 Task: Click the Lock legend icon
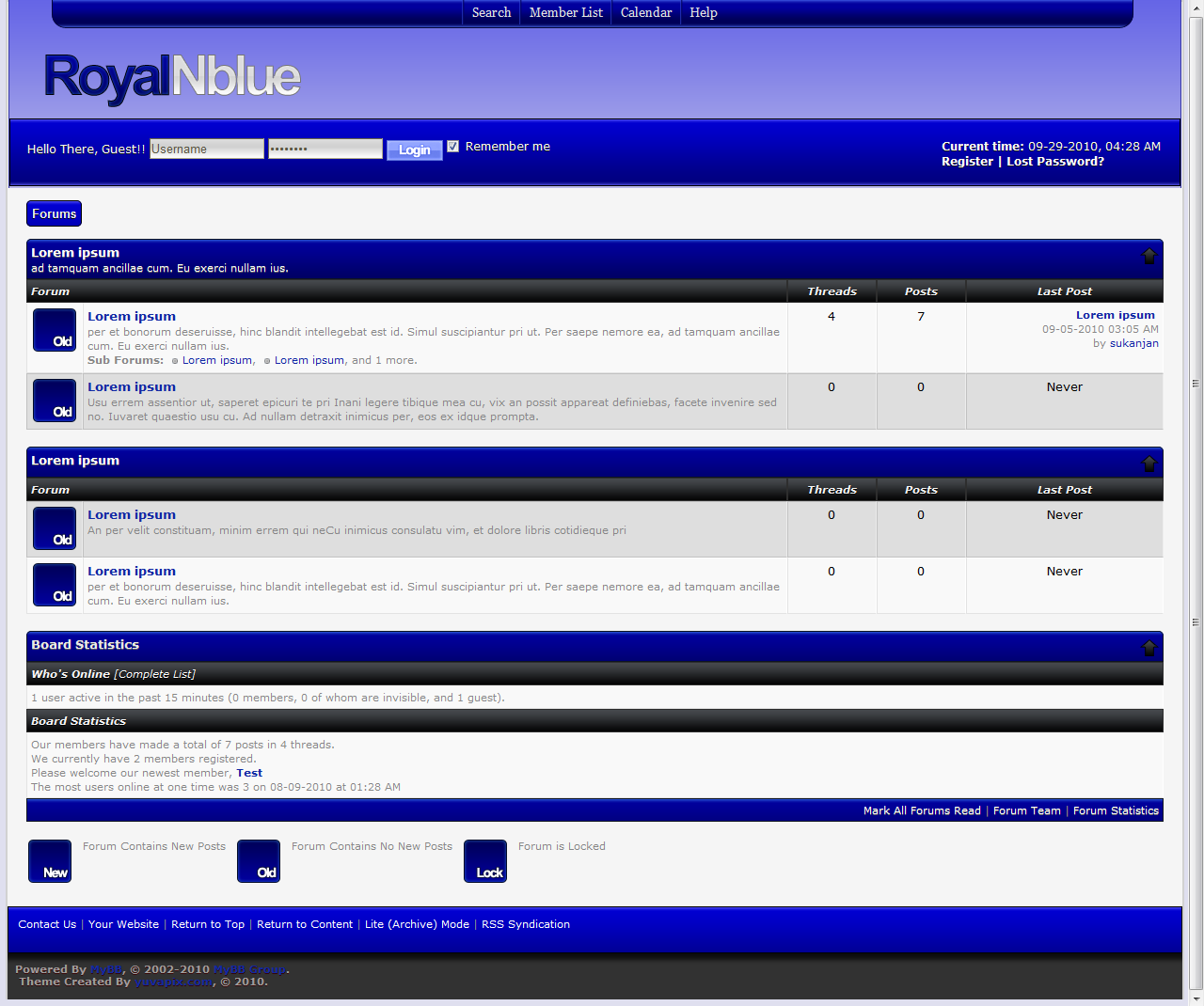485,861
